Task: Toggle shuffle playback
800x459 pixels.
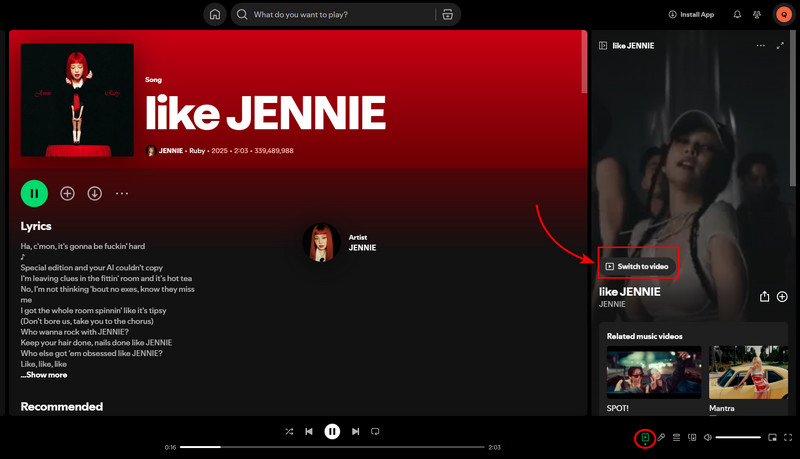Action: (x=289, y=432)
